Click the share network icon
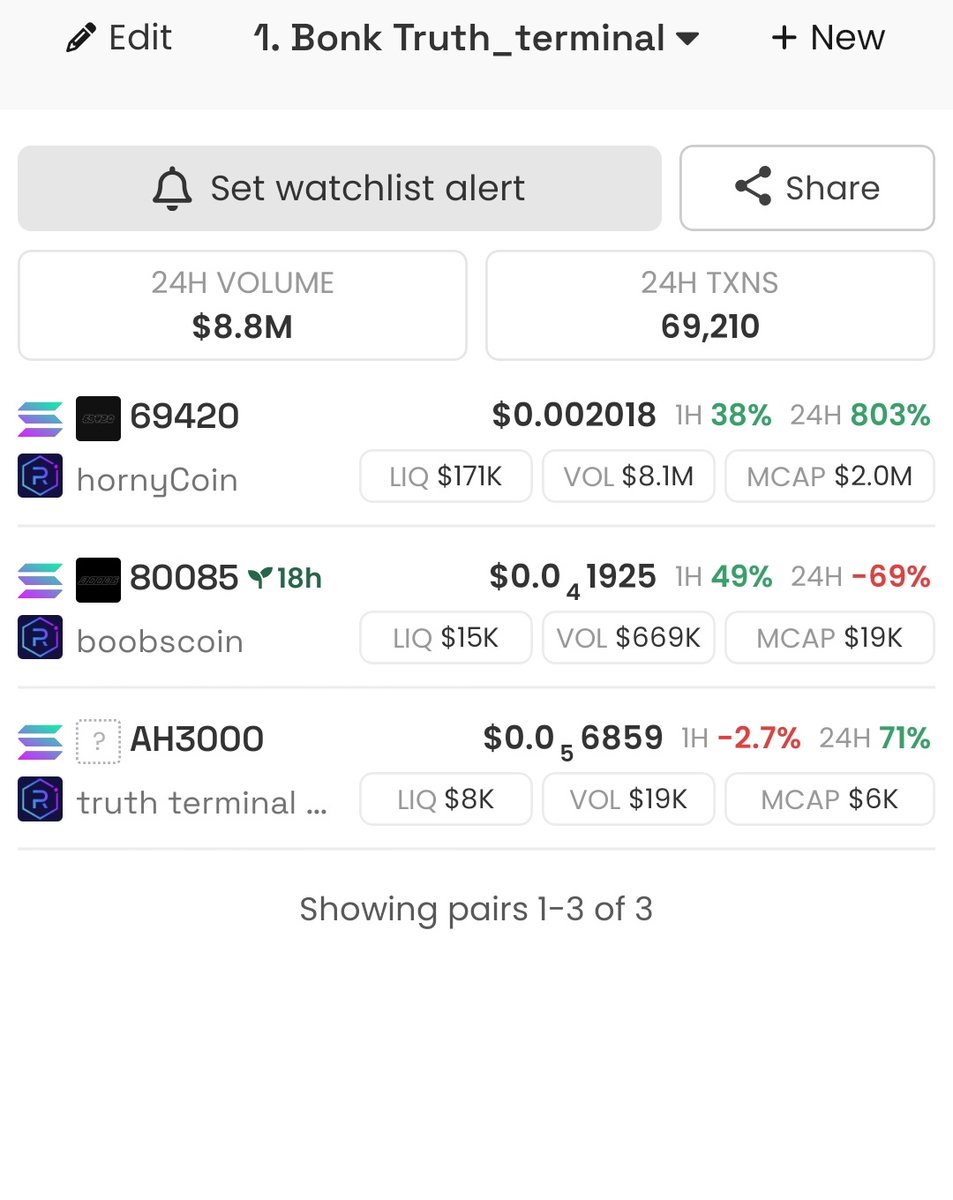The image size is (953, 1200). click(753, 187)
